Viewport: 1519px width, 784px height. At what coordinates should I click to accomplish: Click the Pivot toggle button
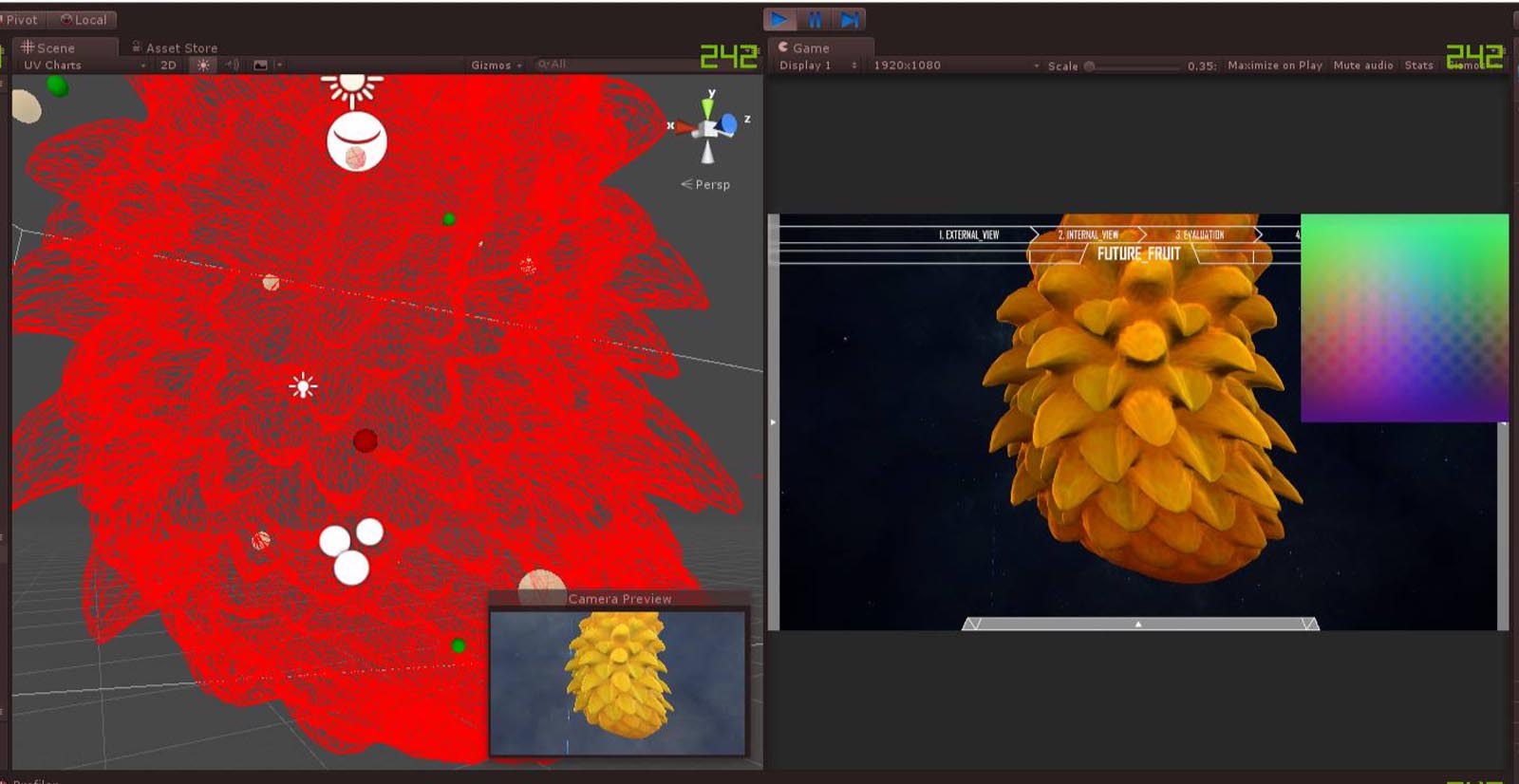(x=21, y=20)
